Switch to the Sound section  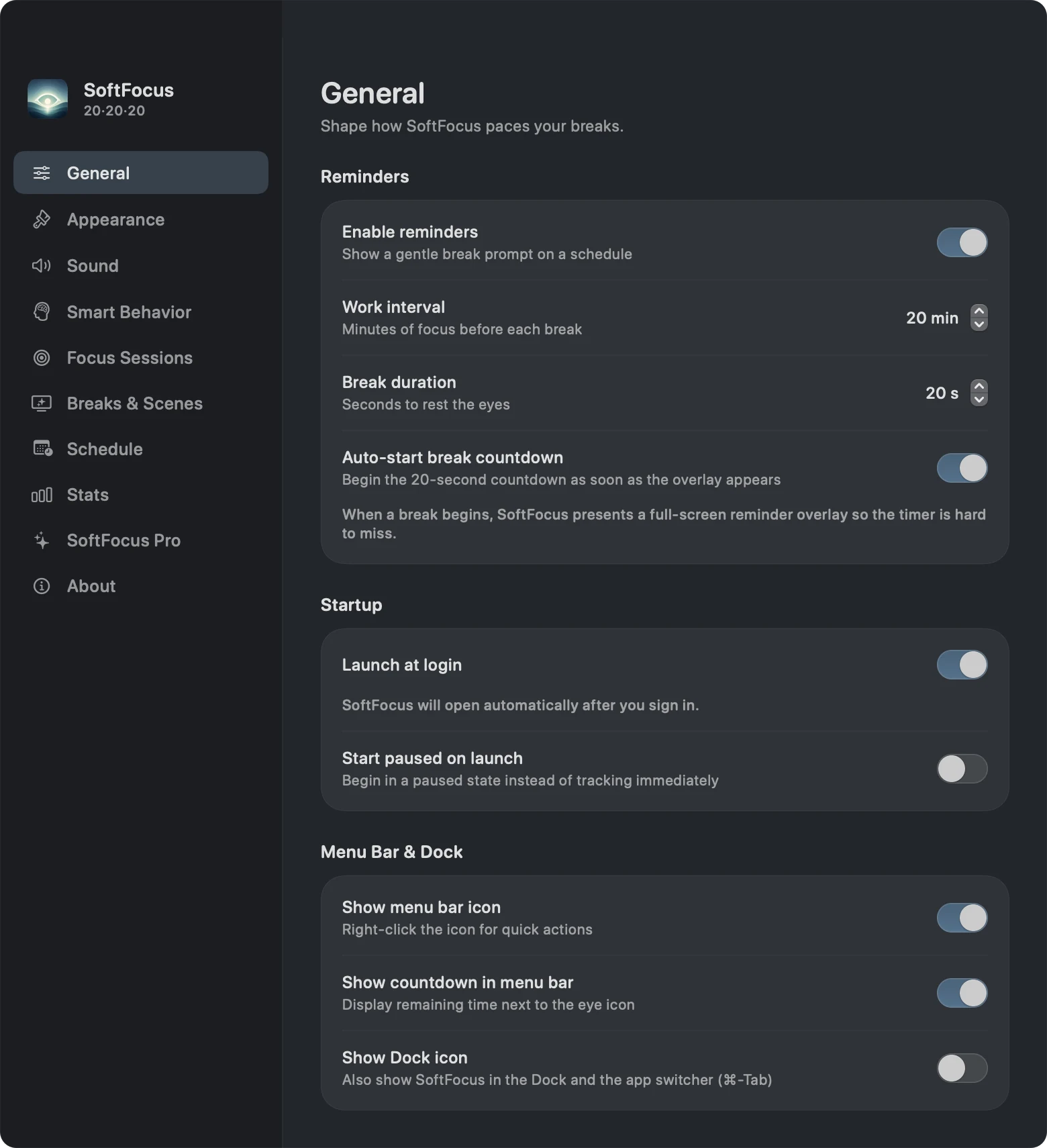[141, 266]
